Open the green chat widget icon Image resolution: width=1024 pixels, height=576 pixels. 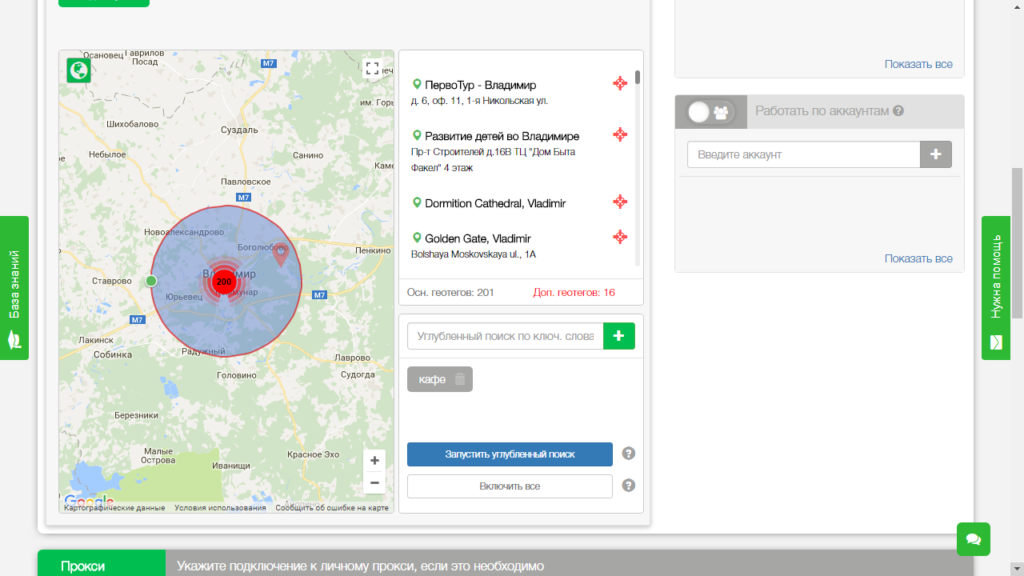[973, 539]
